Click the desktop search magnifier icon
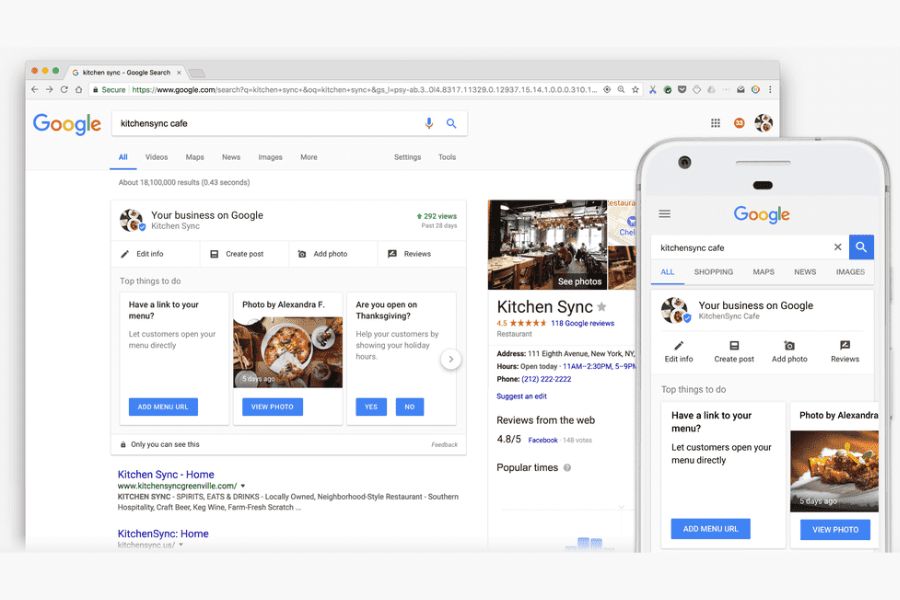Viewport: 900px width, 600px height. click(451, 123)
